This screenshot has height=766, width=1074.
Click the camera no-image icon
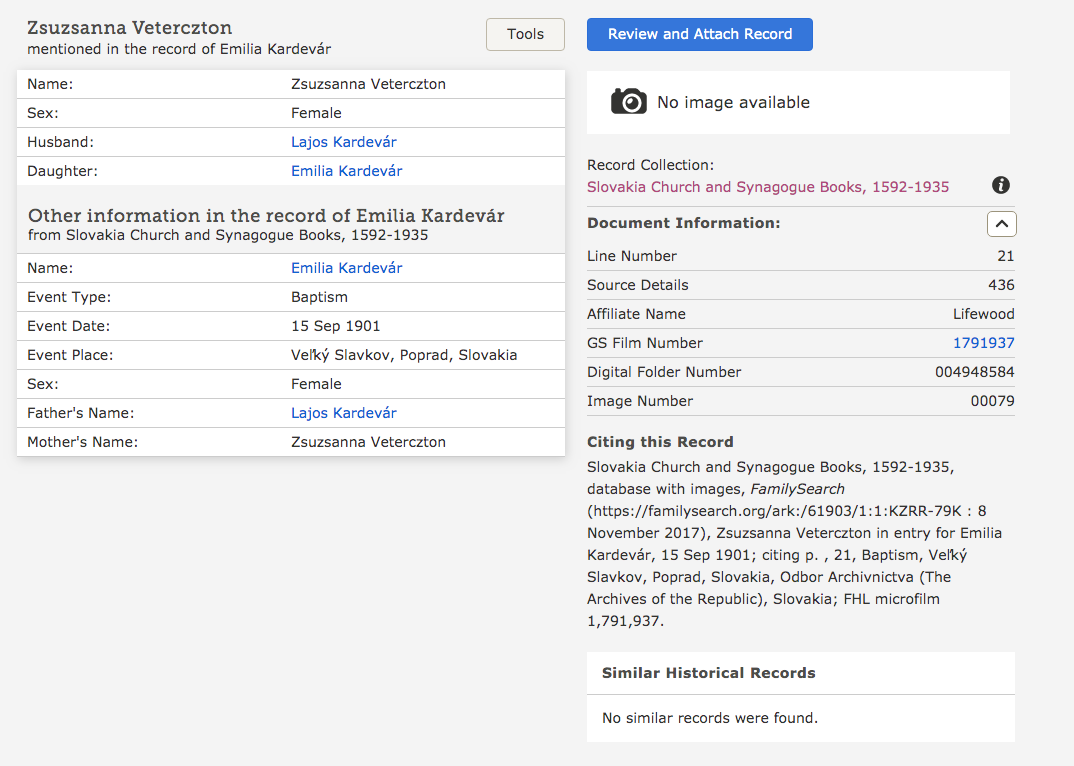point(629,101)
